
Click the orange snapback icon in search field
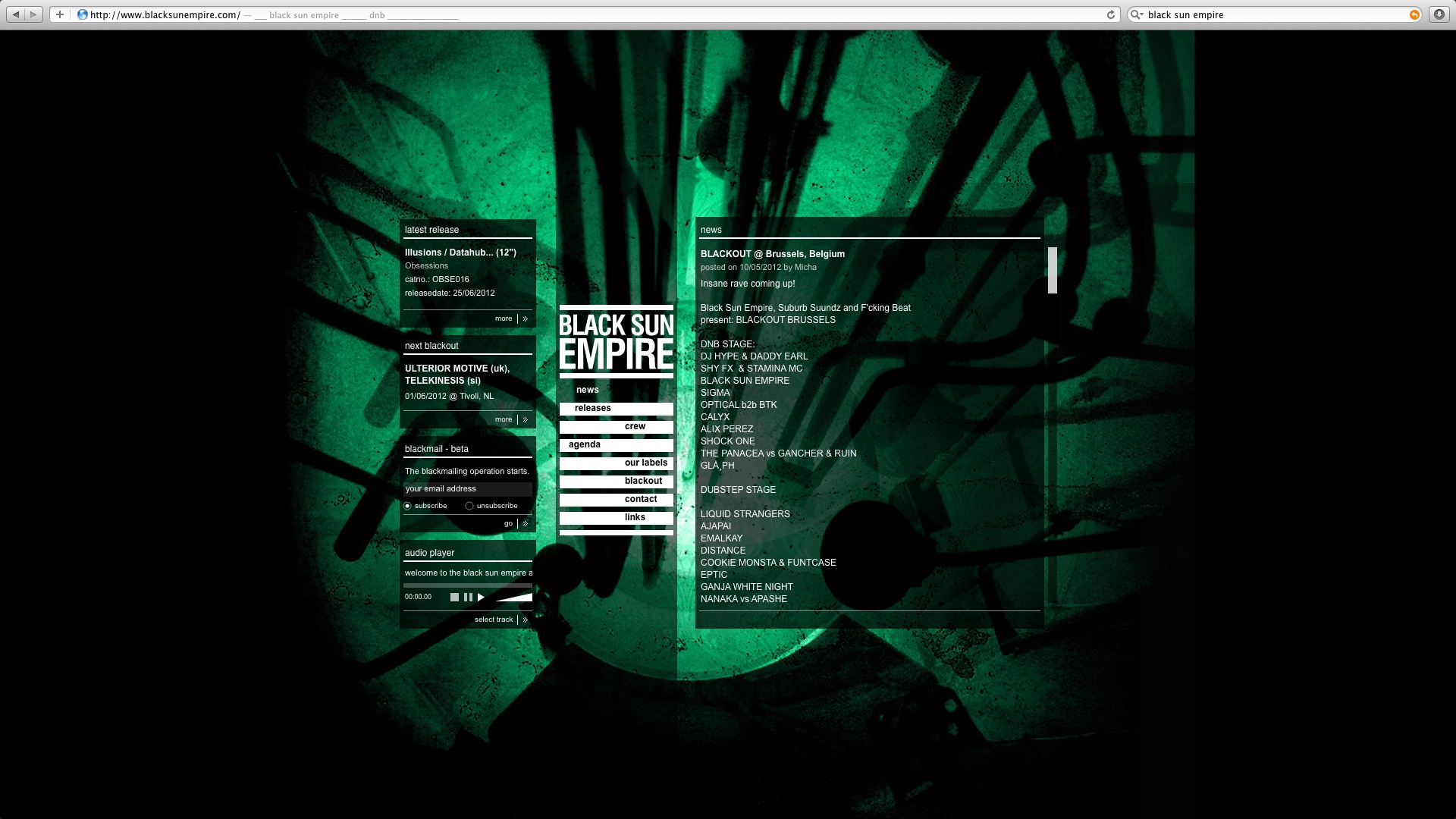(x=1414, y=14)
